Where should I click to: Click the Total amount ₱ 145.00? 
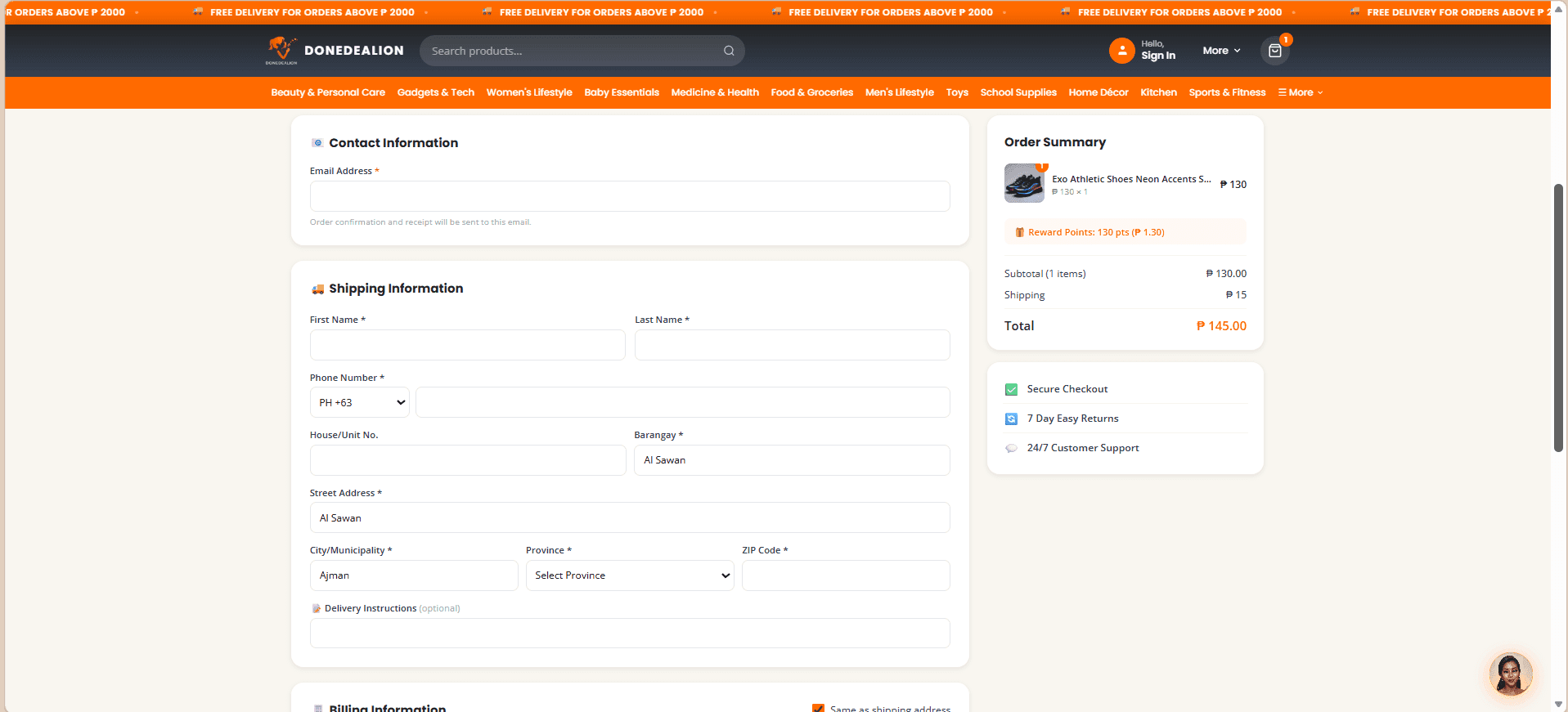click(x=1221, y=326)
